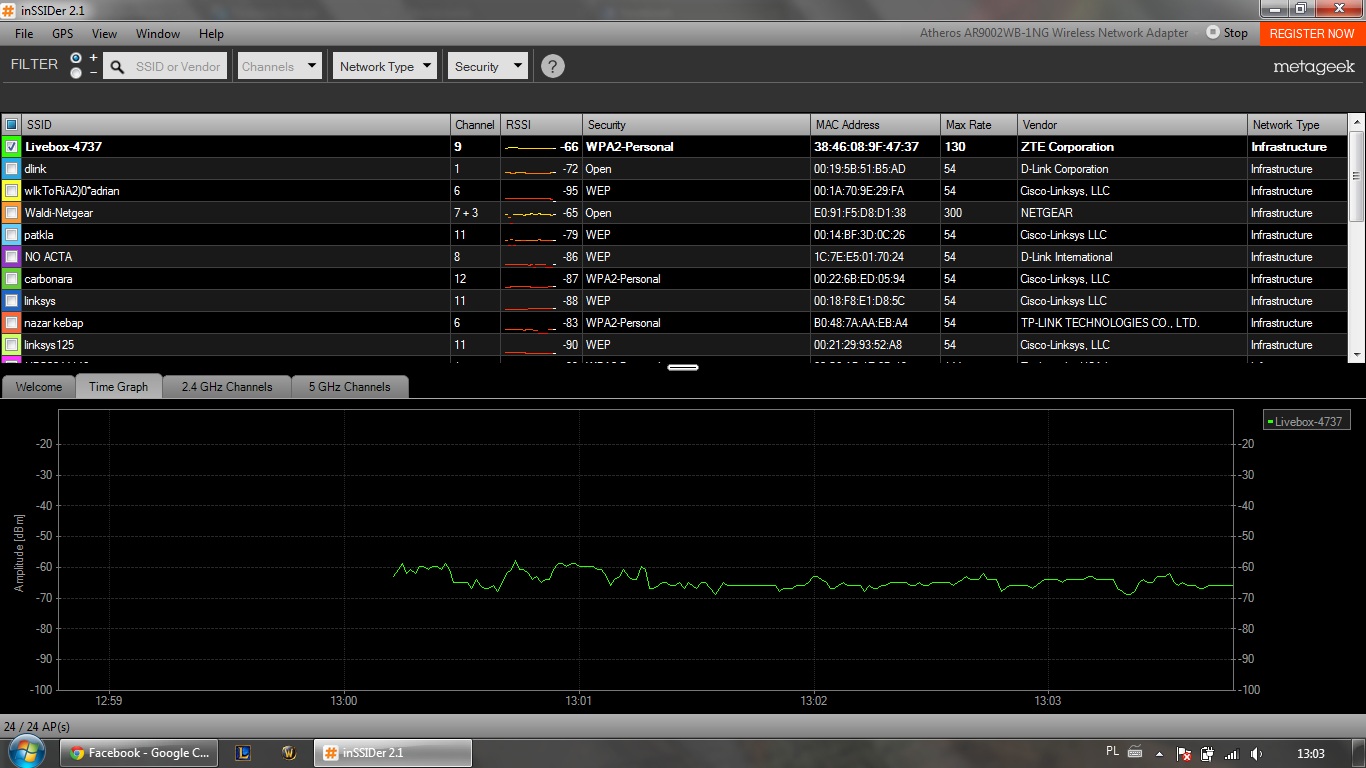This screenshot has width=1366, height=768.
Task: Open the World of Warcraft taskbar icon
Action: 290,753
